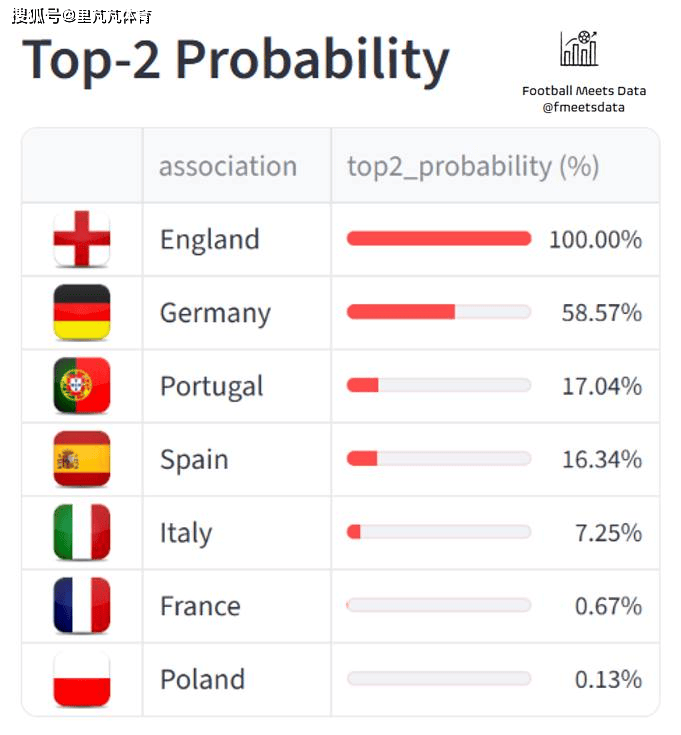Click the Italy probability bar
Viewport: 681px width, 735px height.
[x=439, y=532]
